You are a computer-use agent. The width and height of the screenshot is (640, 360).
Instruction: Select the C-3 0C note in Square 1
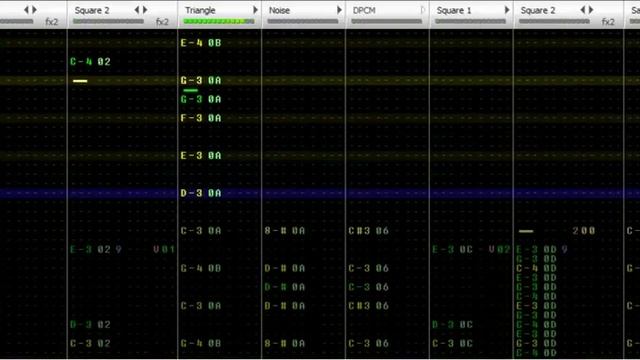(452, 343)
